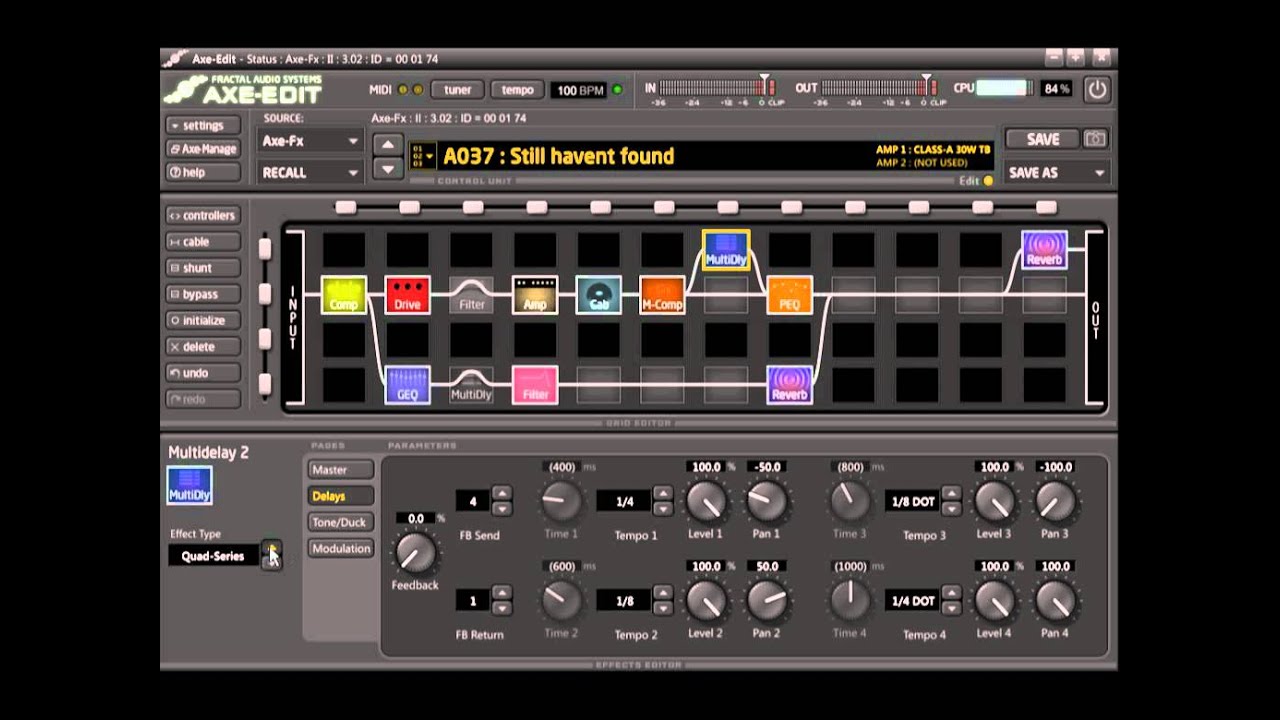Click the bypass button

click(204, 294)
